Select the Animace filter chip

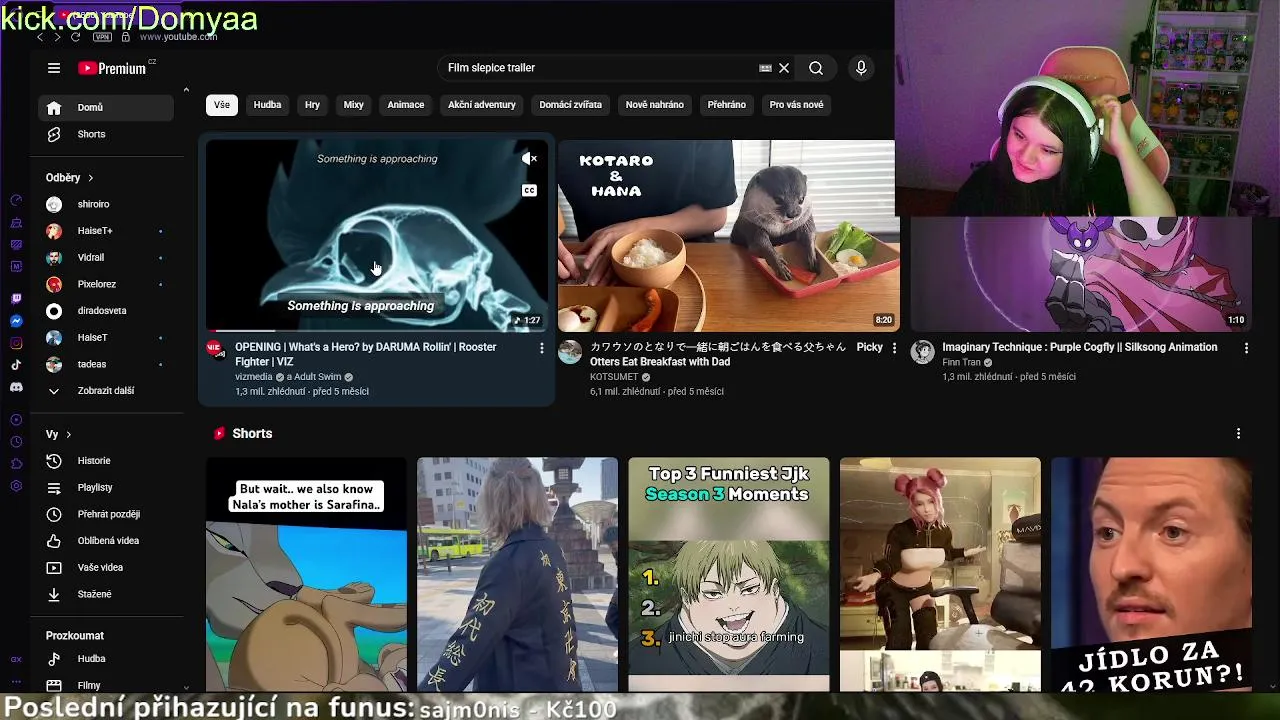[x=406, y=105]
